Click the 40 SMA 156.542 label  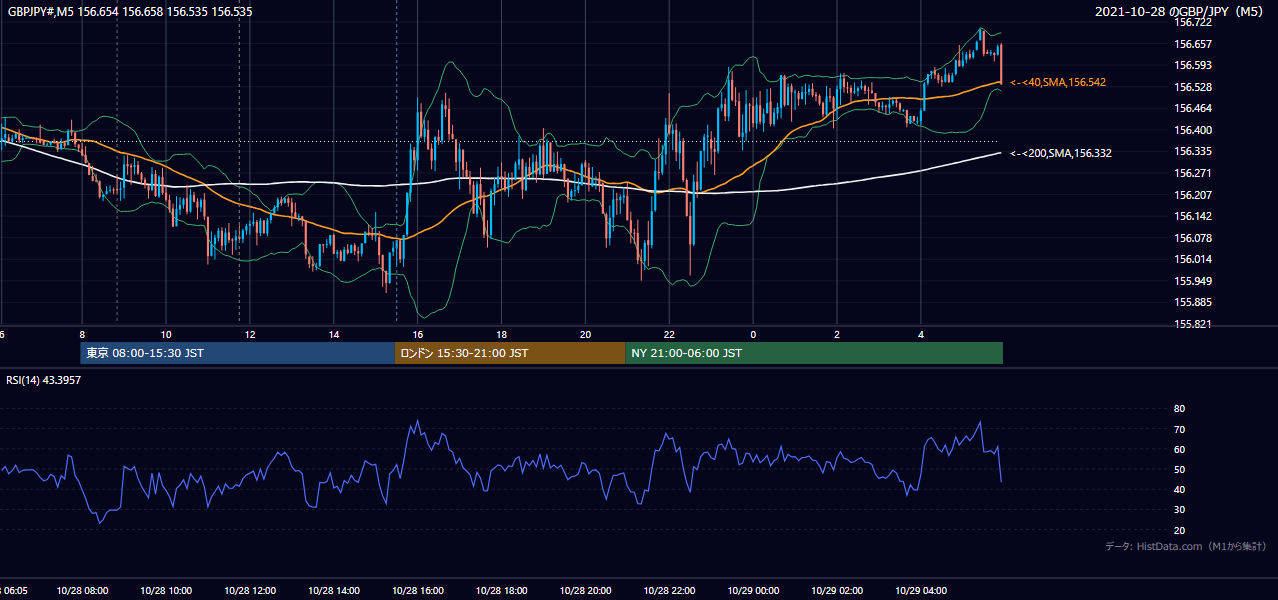pos(1058,82)
